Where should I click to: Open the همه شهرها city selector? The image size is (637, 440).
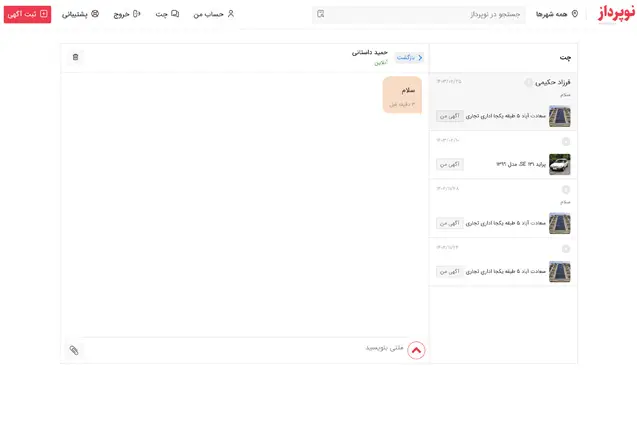(557, 14)
